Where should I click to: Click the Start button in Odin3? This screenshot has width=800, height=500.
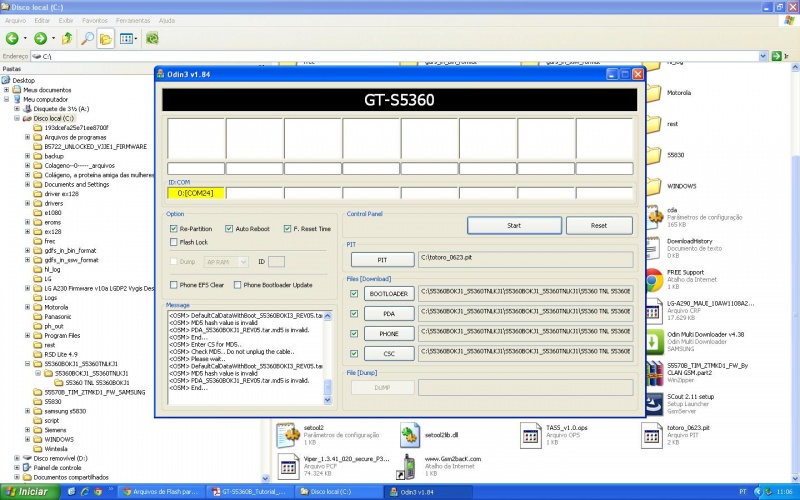tap(514, 226)
